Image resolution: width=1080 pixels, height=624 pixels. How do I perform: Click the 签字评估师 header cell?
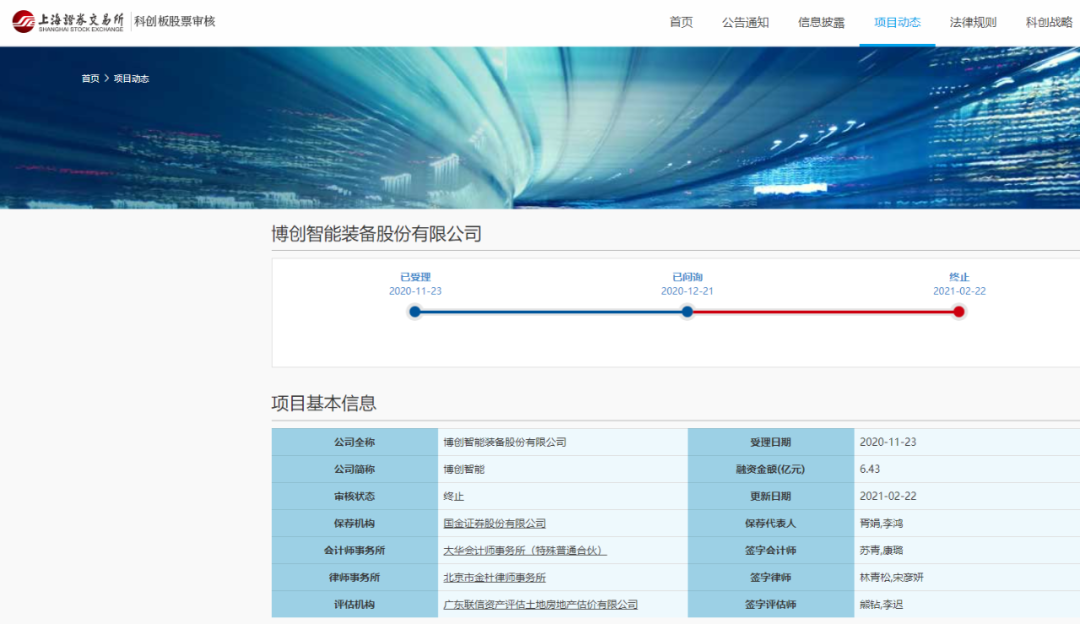771,604
